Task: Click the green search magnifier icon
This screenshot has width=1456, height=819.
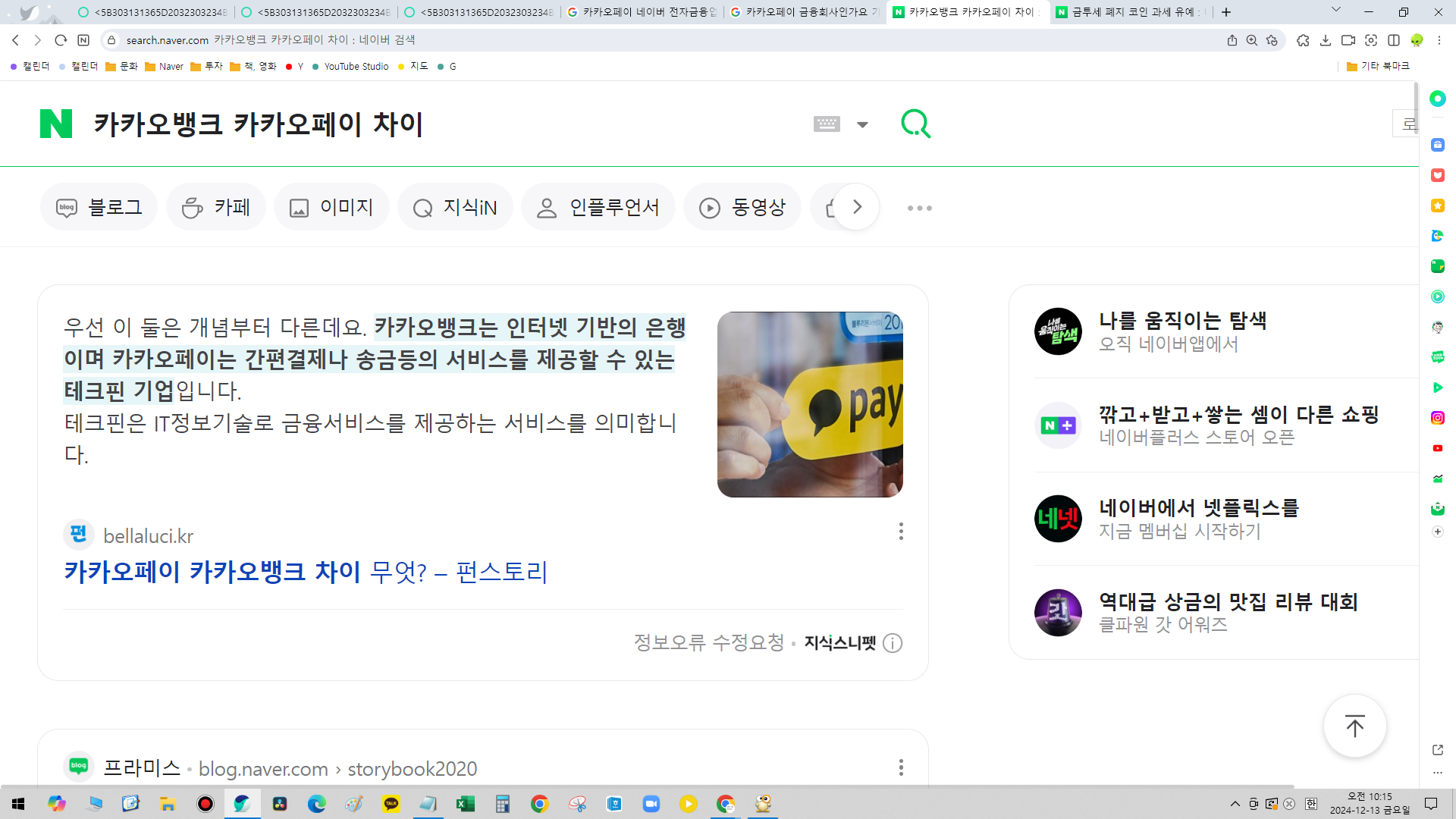Action: coord(915,123)
